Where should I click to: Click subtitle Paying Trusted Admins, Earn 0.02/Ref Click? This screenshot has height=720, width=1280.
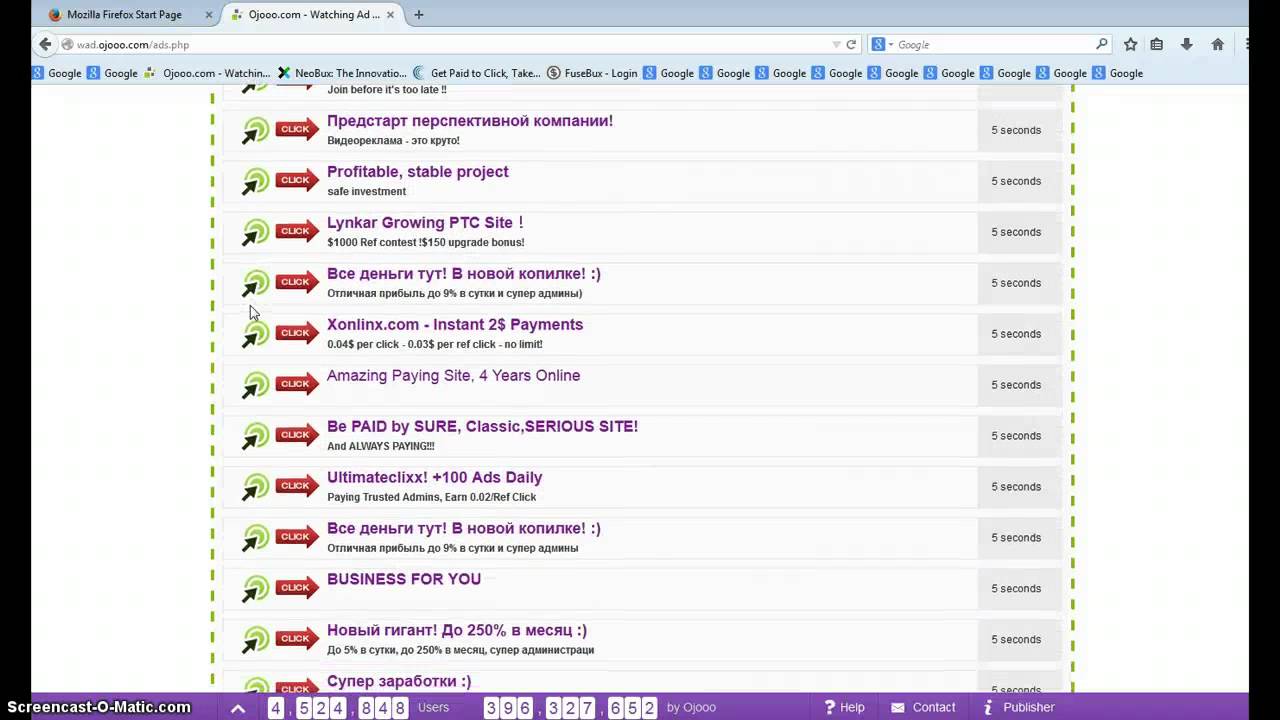(x=432, y=497)
